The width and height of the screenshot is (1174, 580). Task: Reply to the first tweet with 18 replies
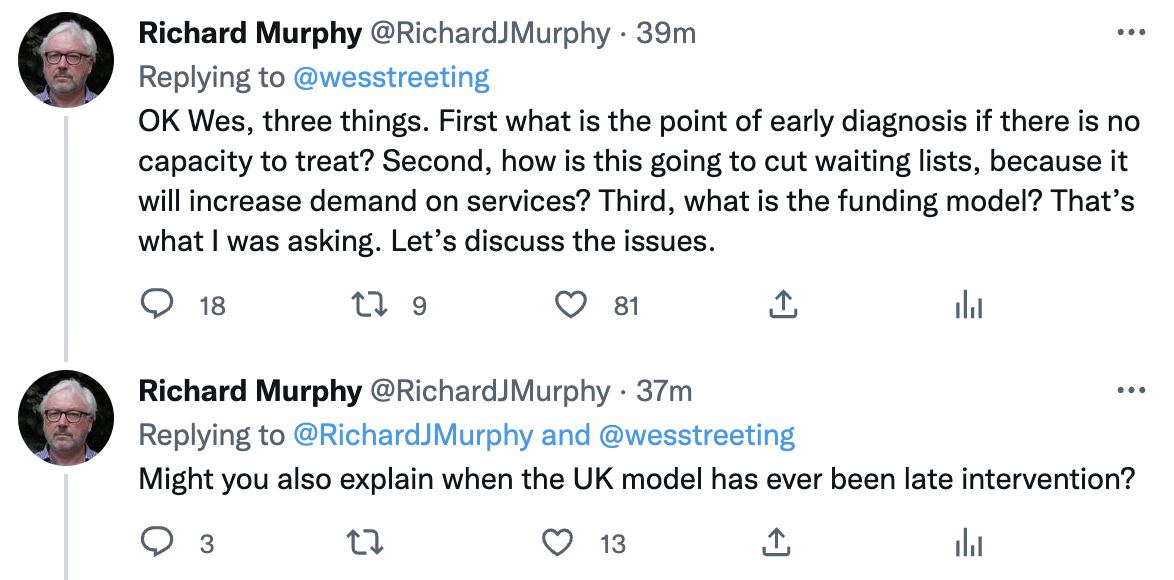(x=156, y=305)
